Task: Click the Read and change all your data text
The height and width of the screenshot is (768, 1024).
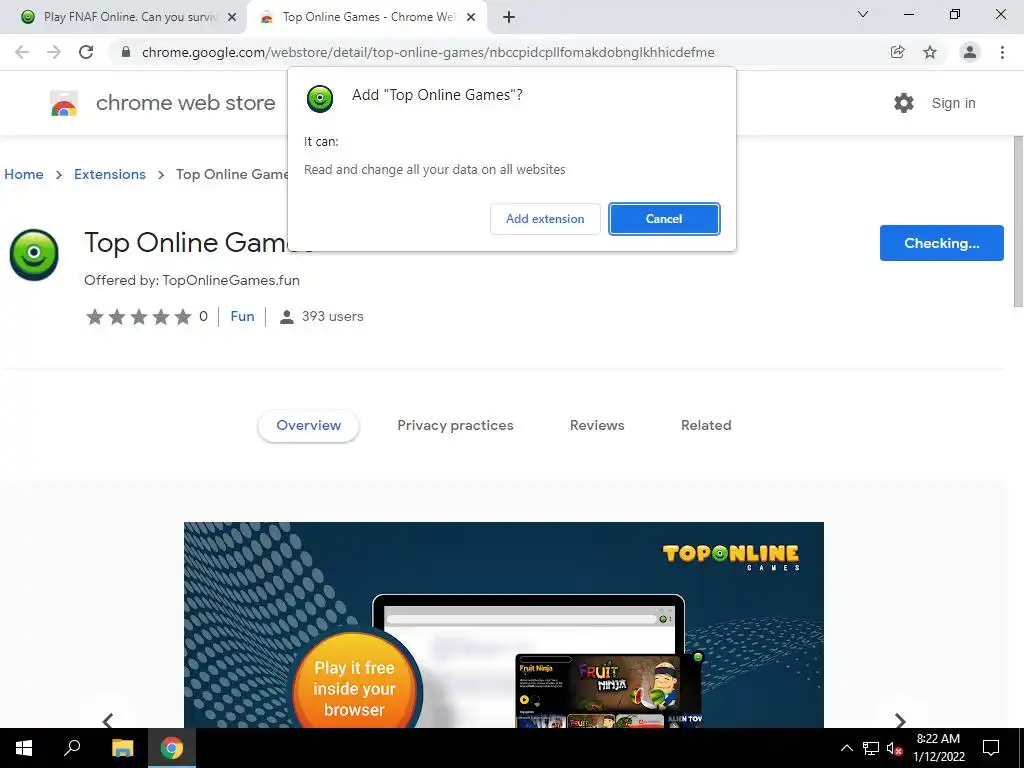Action: (x=434, y=170)
